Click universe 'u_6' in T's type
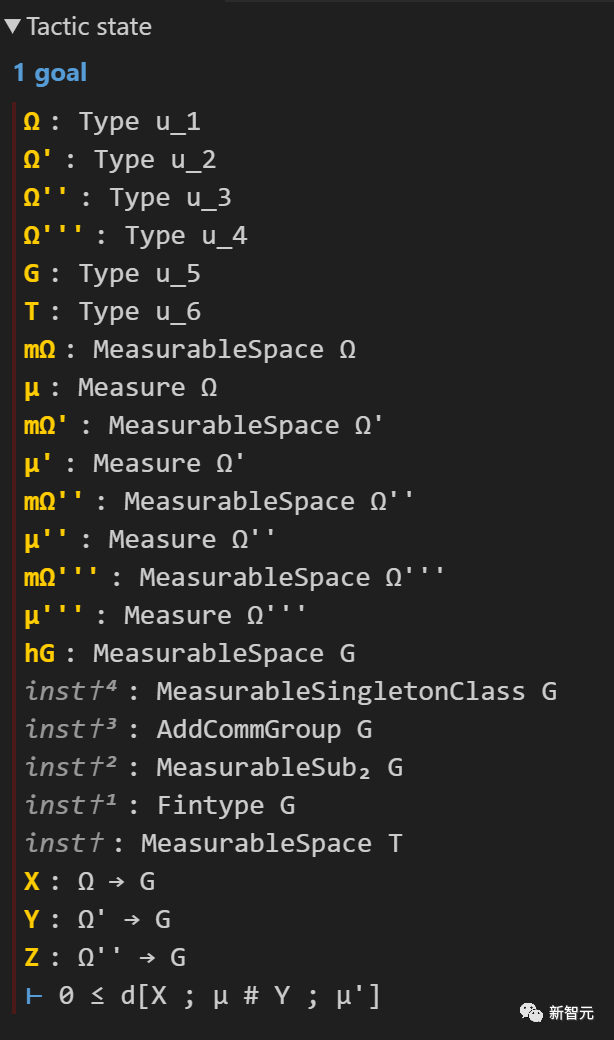 point(178,312)
